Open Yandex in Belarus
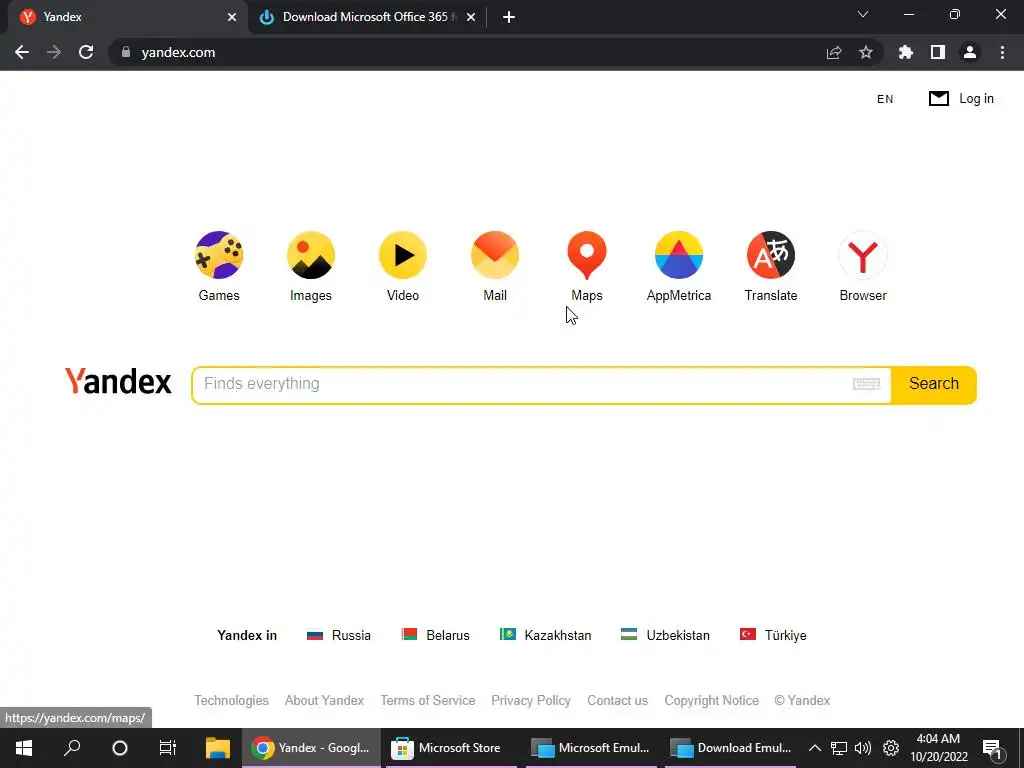Screen dimensions: 1024x768 tap(436, 635)
